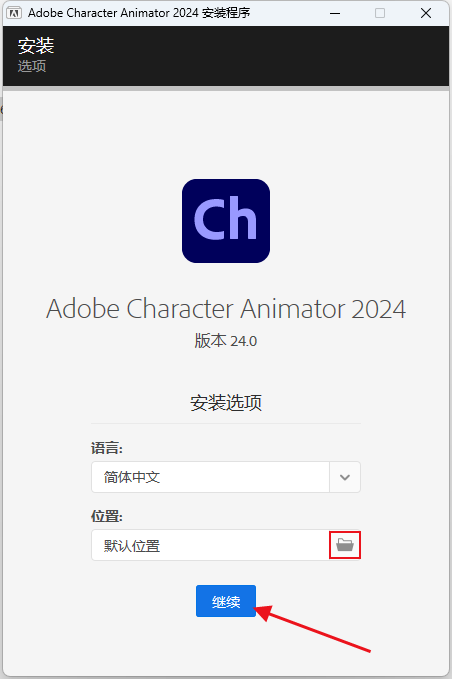Image resolution: width=452 pixels, height=679 pixels.
Task: Click the disabled maximize window button
Action: point(380,13)
